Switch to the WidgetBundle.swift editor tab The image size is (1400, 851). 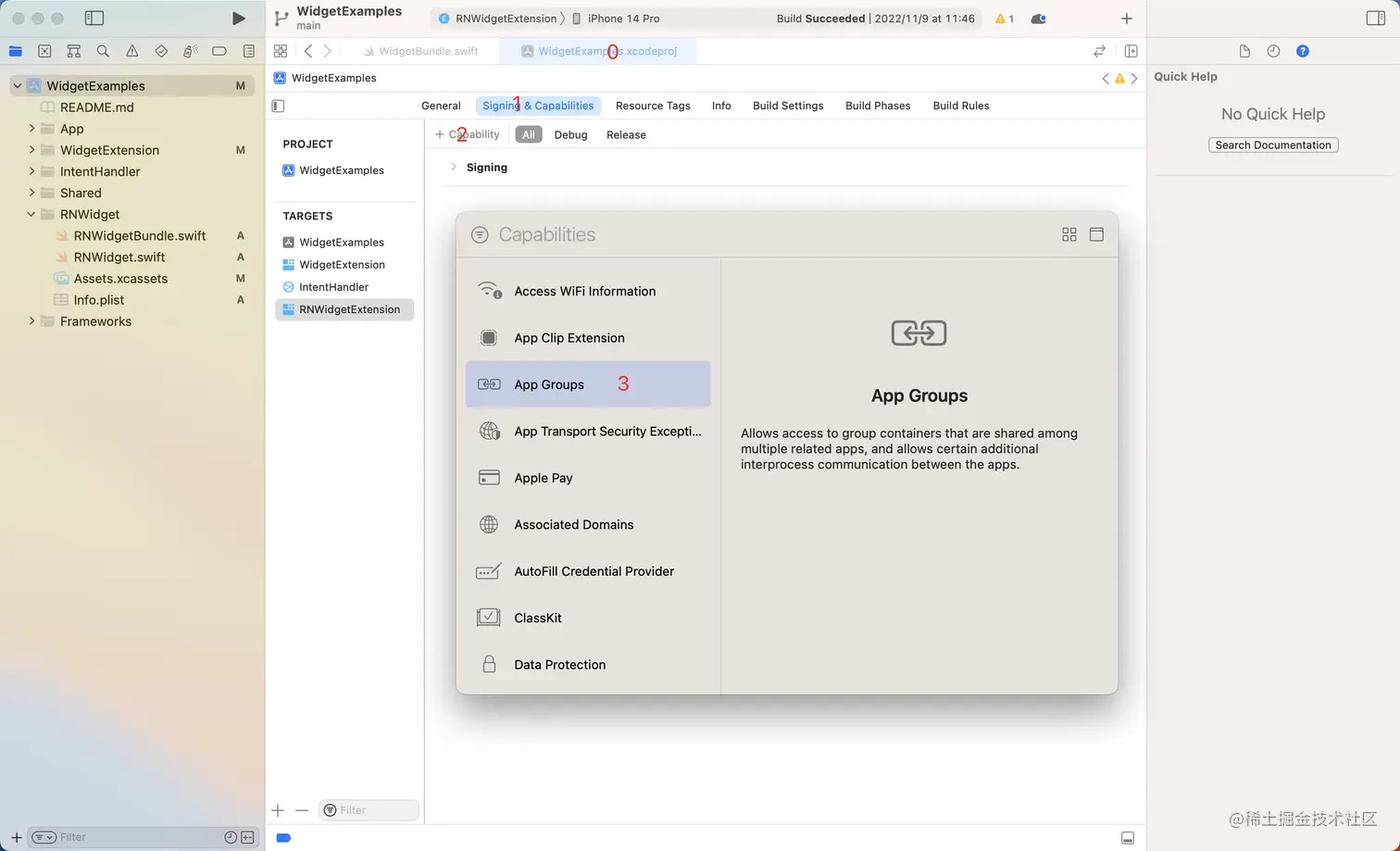(x=419, y=51)
